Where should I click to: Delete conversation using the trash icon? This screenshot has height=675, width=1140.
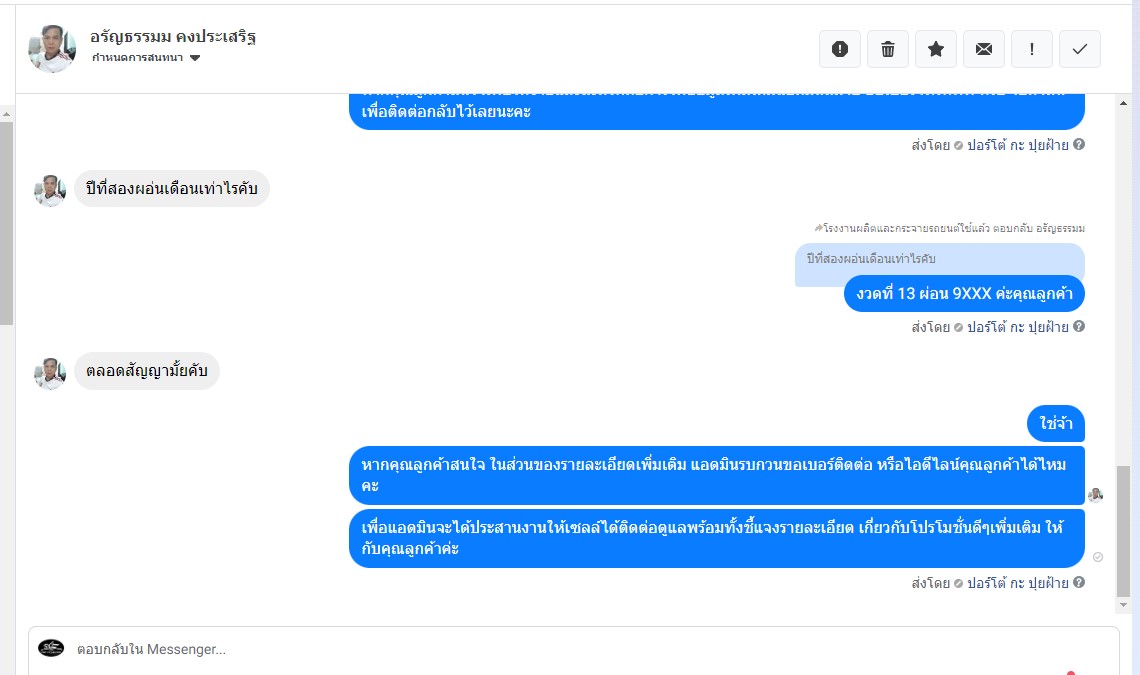pyautogui.click(x=888, y=49)
